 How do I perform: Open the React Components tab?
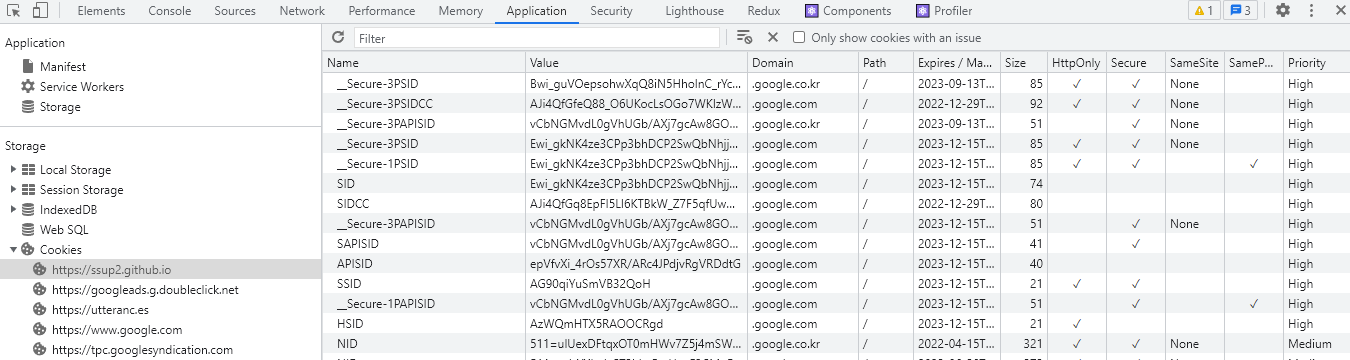[848, 11]
